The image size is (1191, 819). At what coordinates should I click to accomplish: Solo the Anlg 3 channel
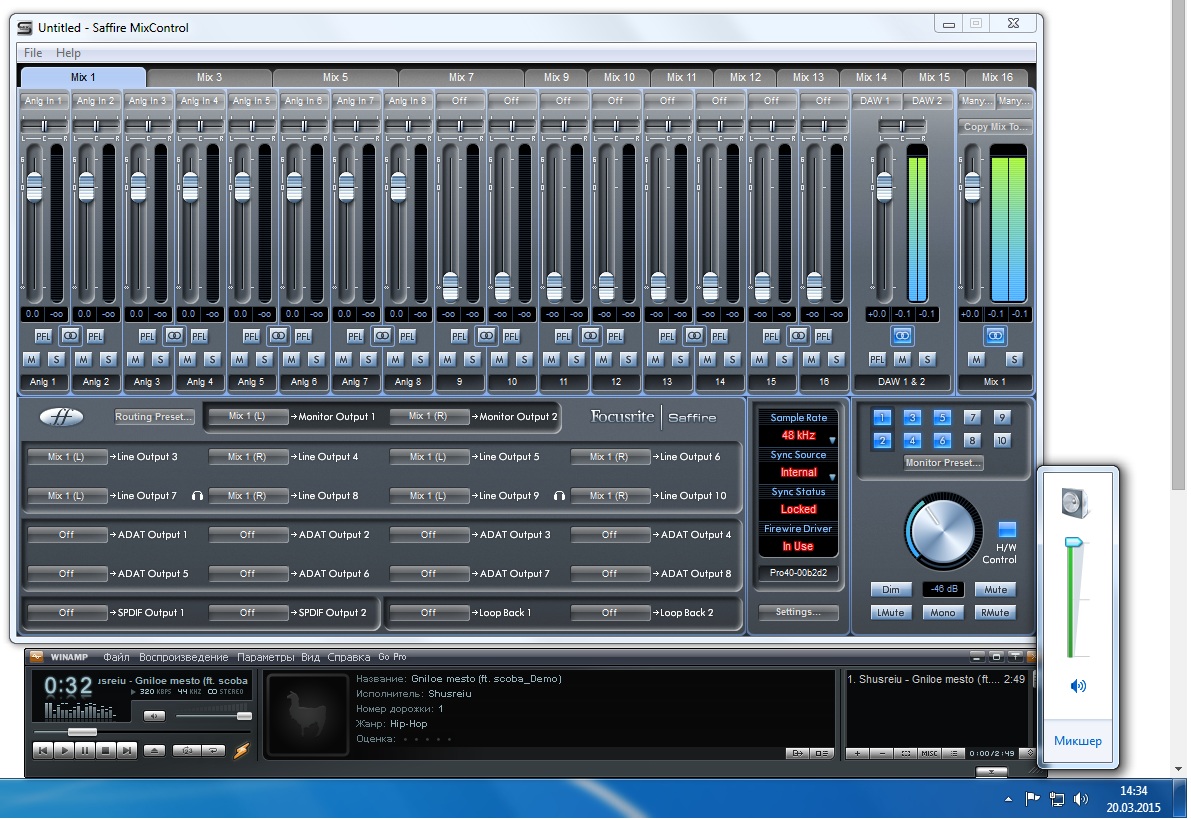[160, 359]
